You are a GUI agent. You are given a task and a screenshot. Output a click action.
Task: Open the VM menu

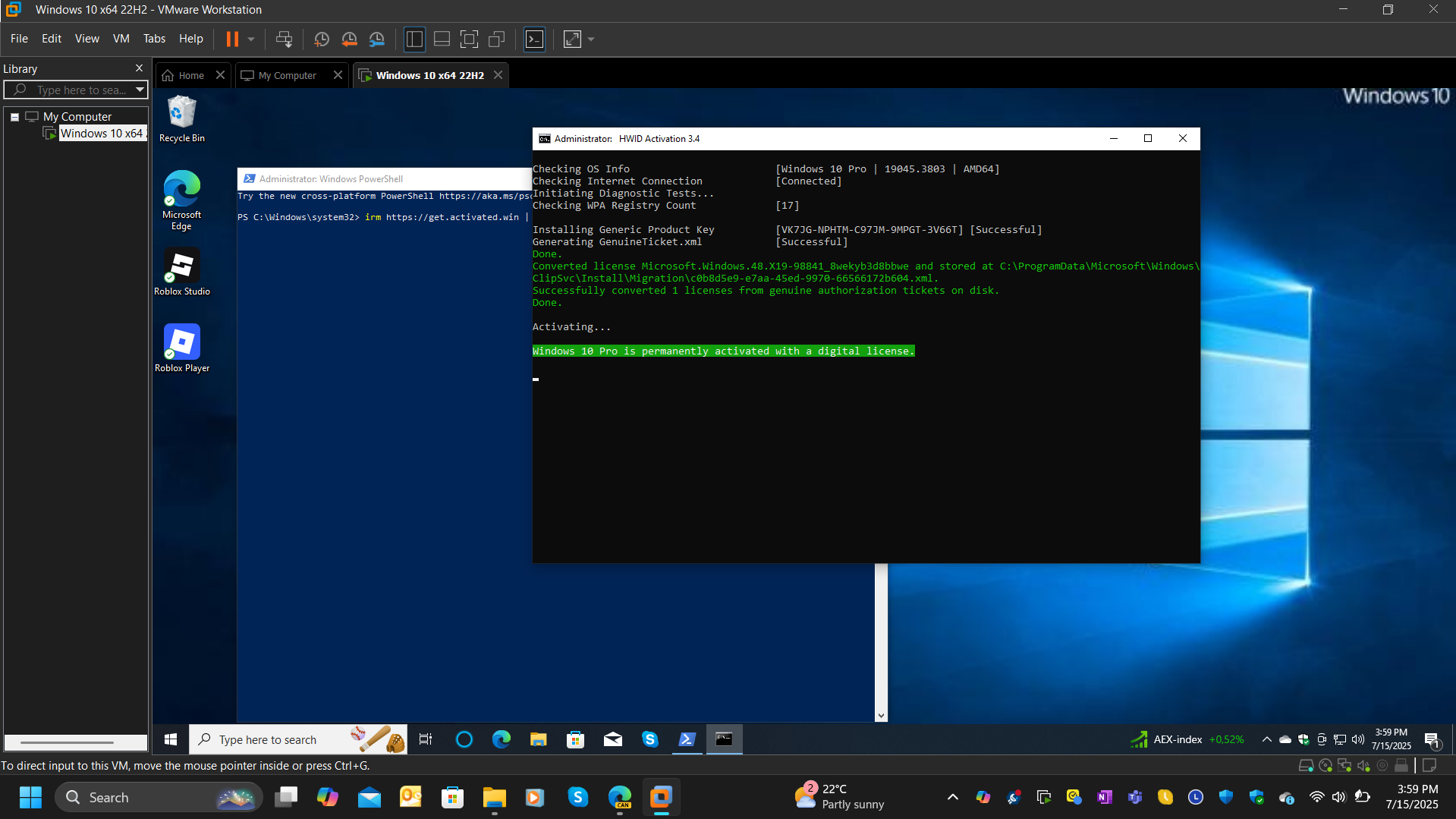tap(121, 38)
